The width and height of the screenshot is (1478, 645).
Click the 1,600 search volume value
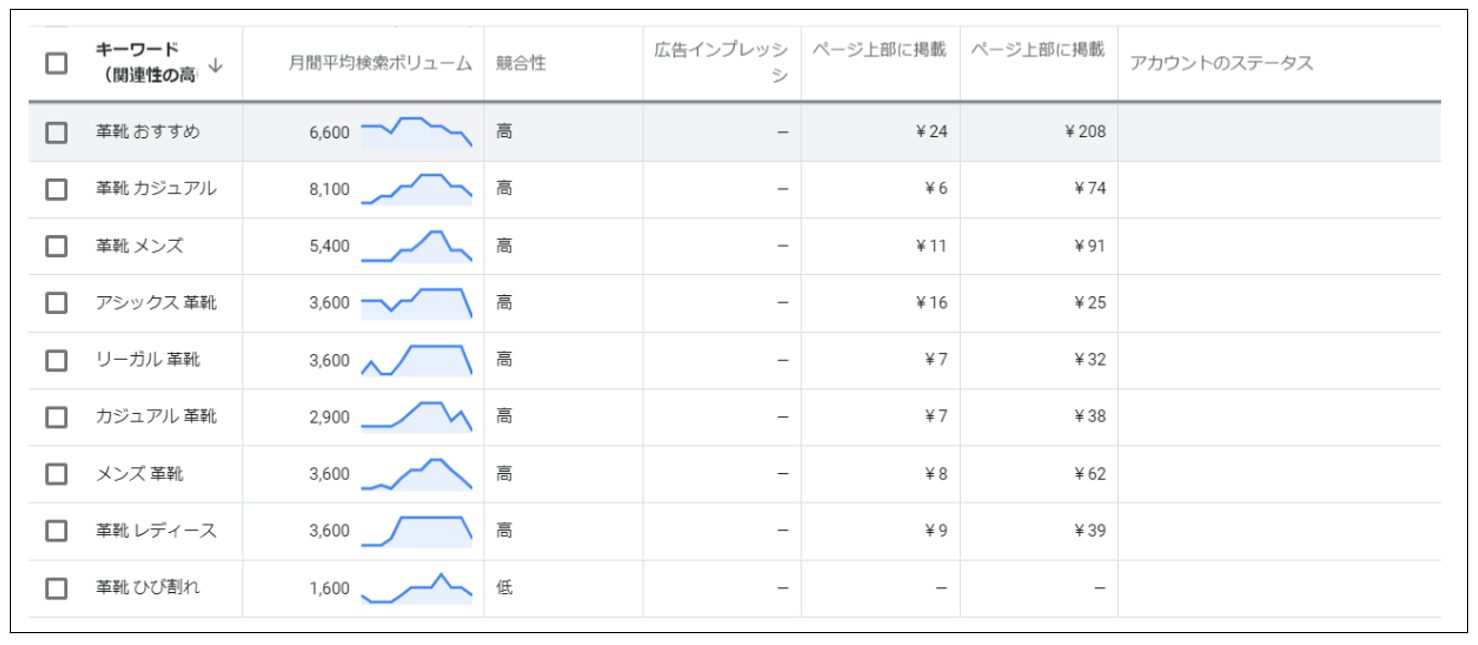(330, 589)
